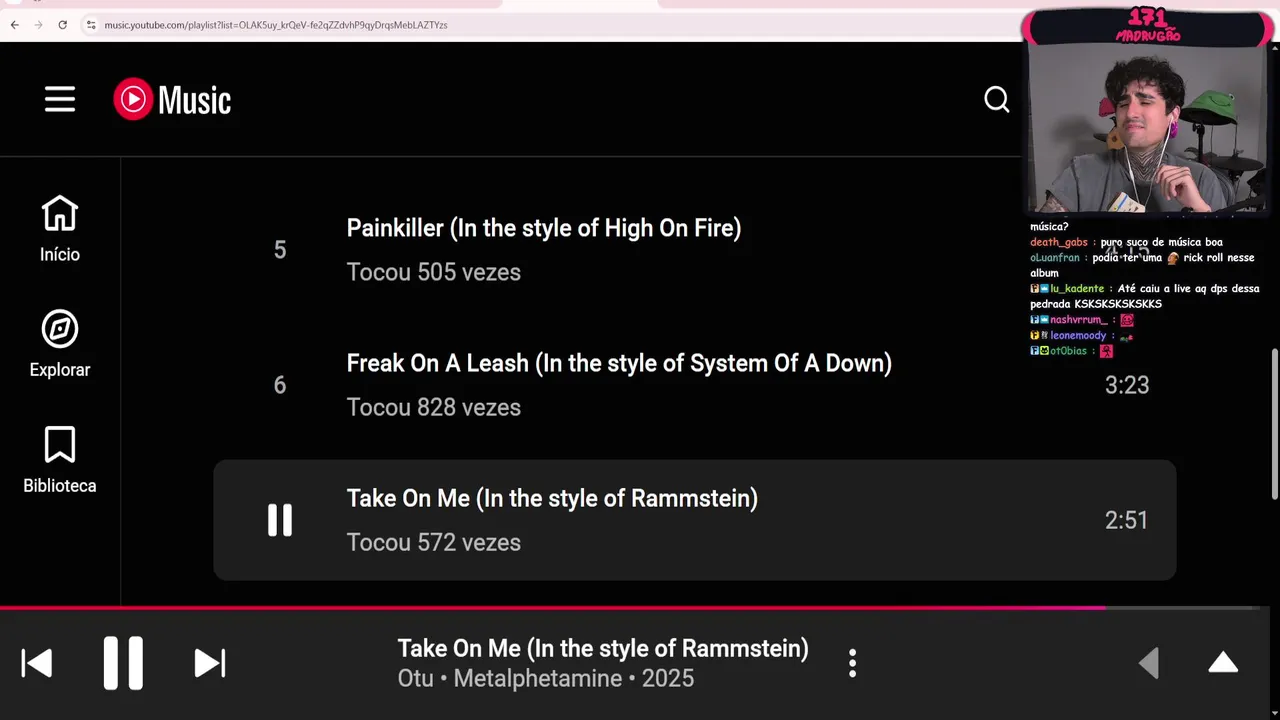The image size is (1280, 720).
Task: Open the Metalphetamine album link
Action: pos(538,679)
